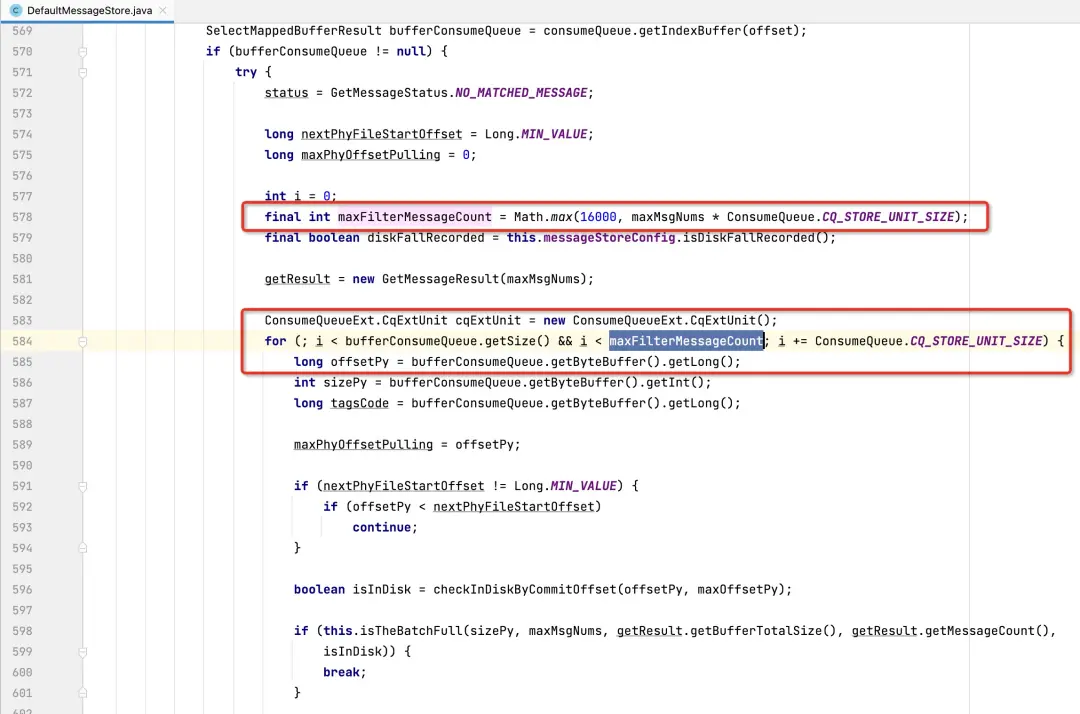Collapse the if block fold at line 591
The height and width of the screenshot is (714, 1080).
click(x=83, y=486)
